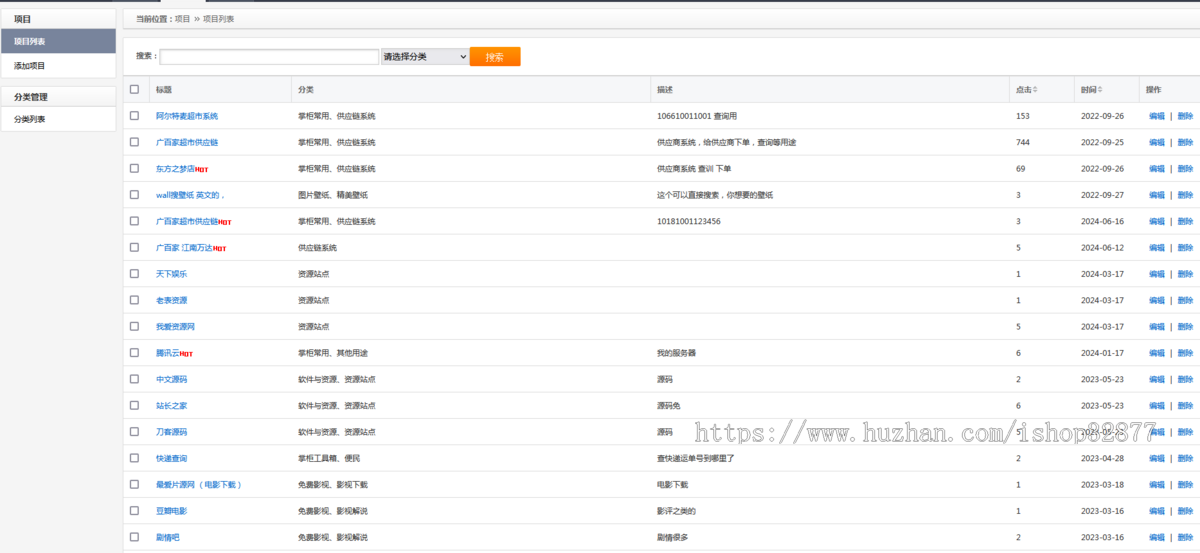Open the 刀客源码 title link

[171, 432]
